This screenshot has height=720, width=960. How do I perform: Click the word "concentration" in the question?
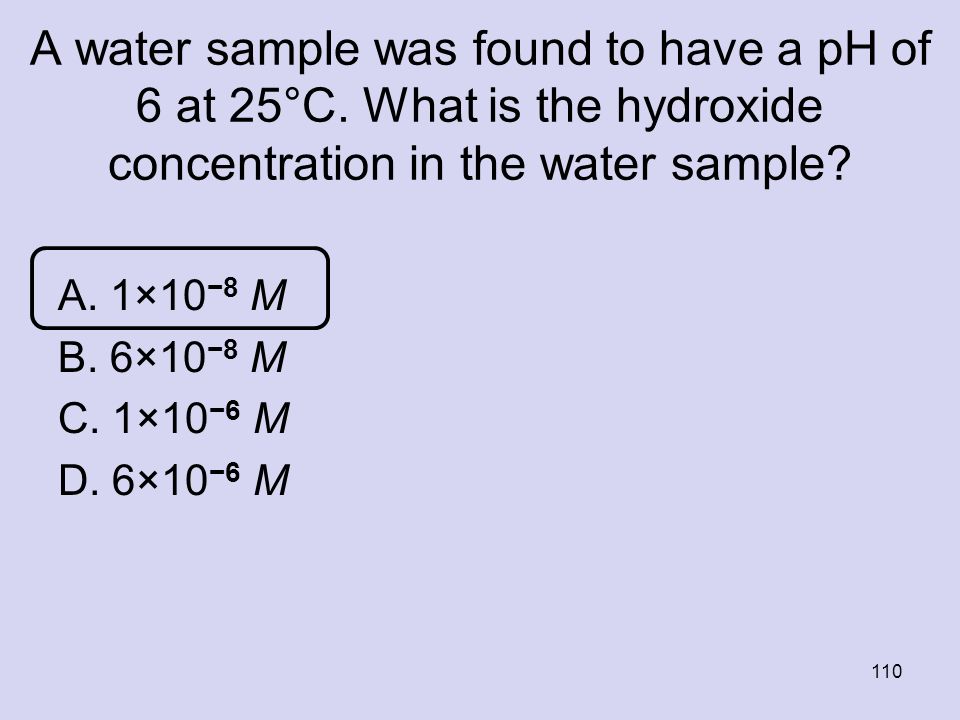coord(251,163)
